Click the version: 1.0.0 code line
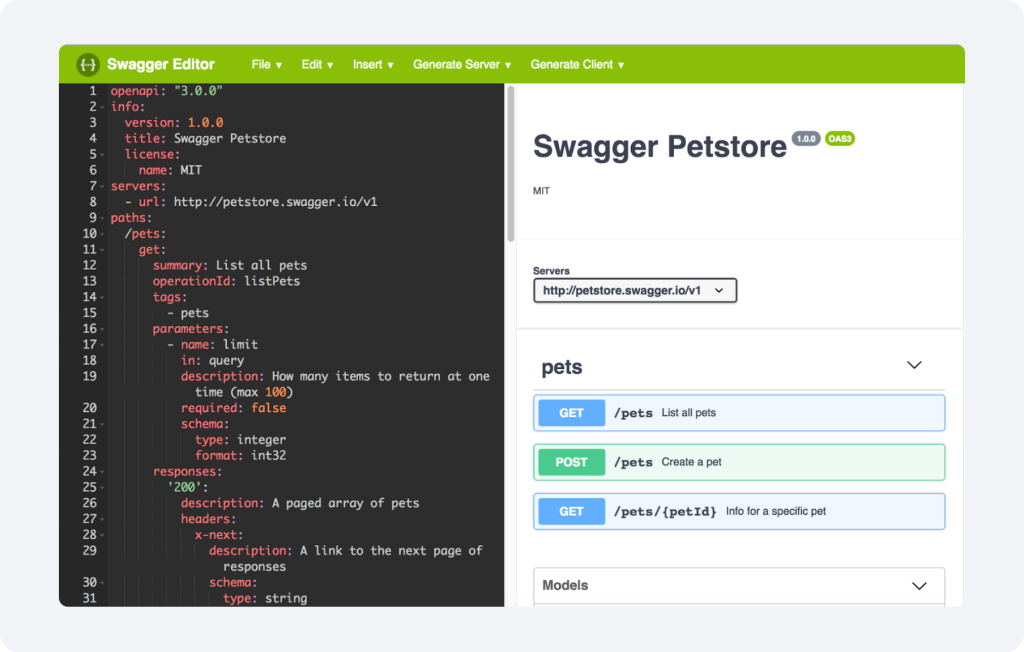The image size is (1024, 652). pyautogui.click(x=174, y=123)
